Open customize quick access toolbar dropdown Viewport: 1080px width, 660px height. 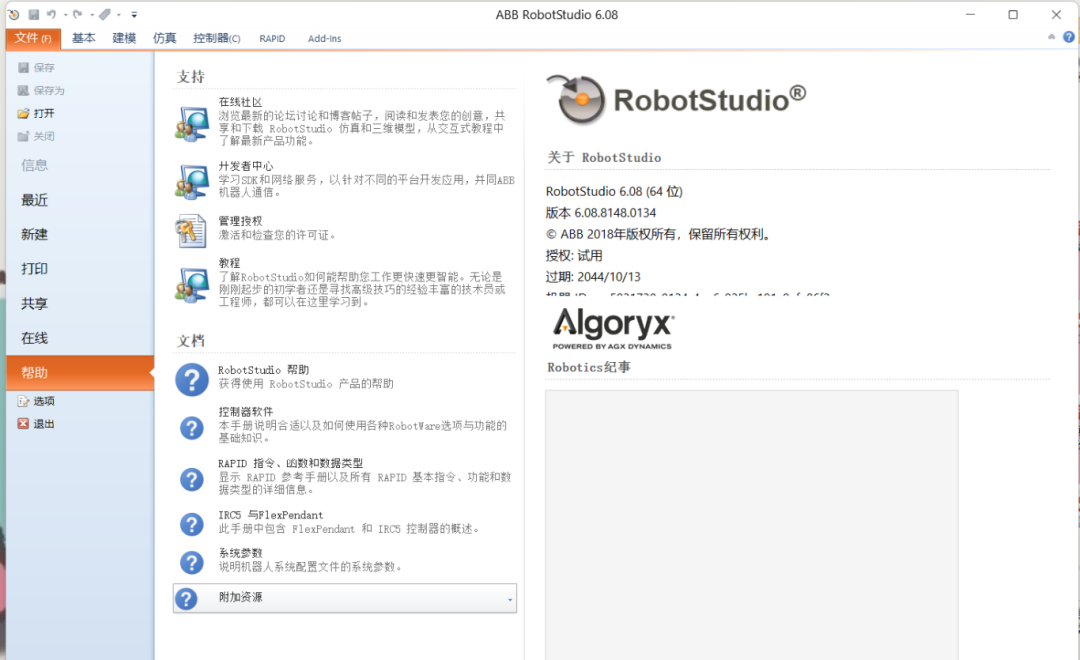(135, 15)
